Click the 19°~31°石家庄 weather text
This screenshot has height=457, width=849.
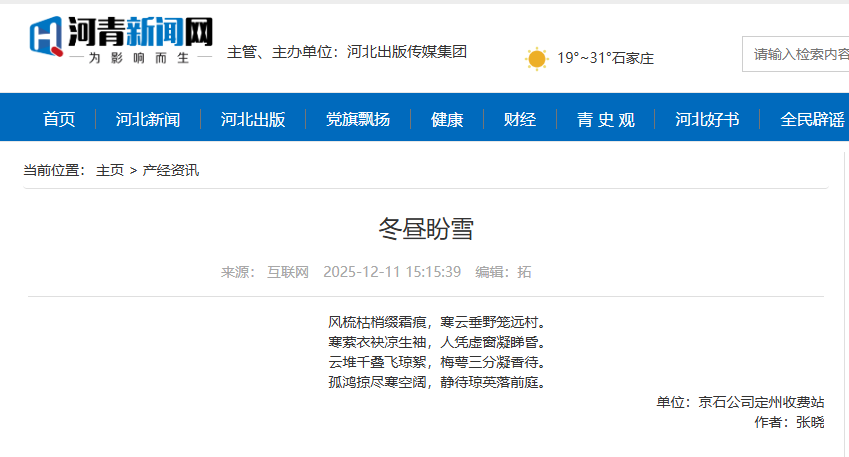pyautogui.click(x=605, y=58)
